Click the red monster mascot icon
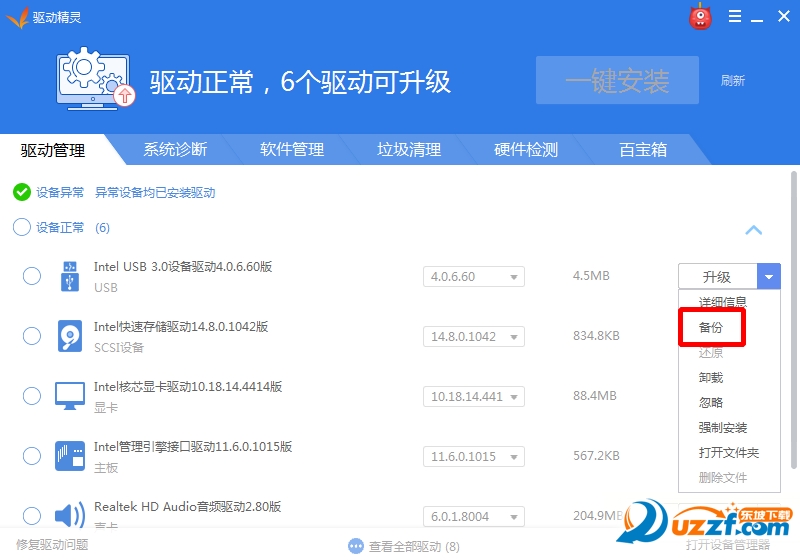800x560 pixels. (x=700, y=16)
